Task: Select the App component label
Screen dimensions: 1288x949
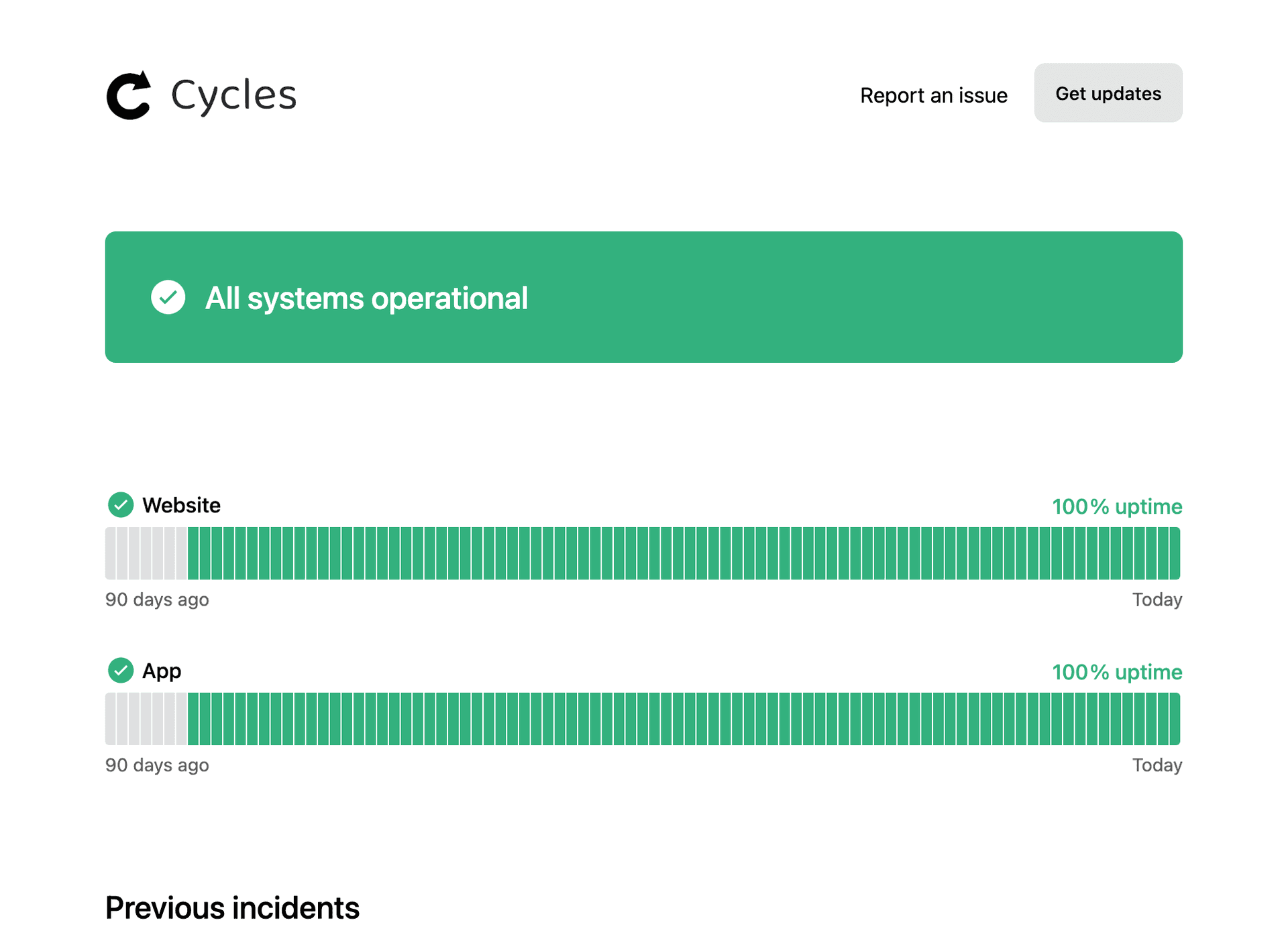Action: (162, 671)
